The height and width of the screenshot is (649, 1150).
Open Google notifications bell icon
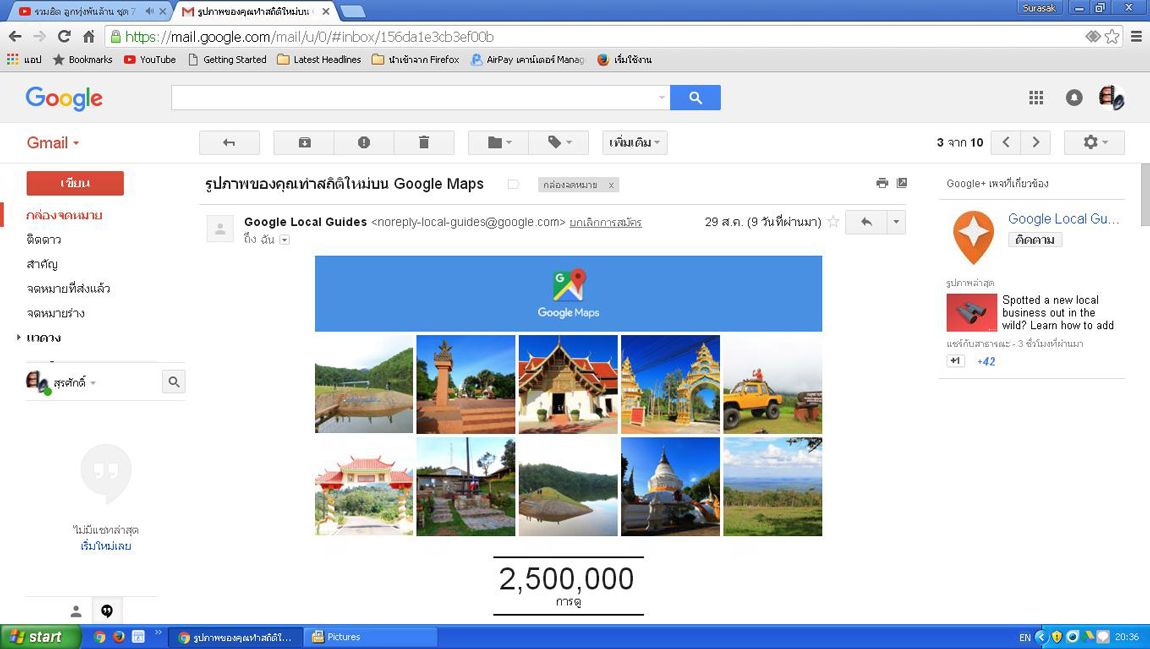tap(1074, 97)
